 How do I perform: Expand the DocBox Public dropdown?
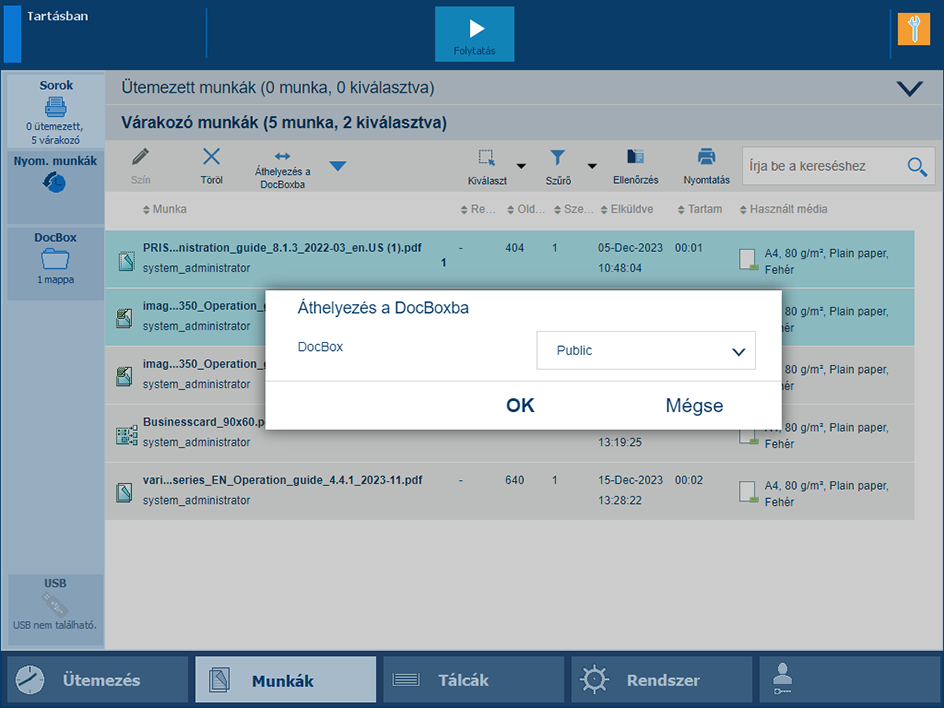tap(645, 351)
